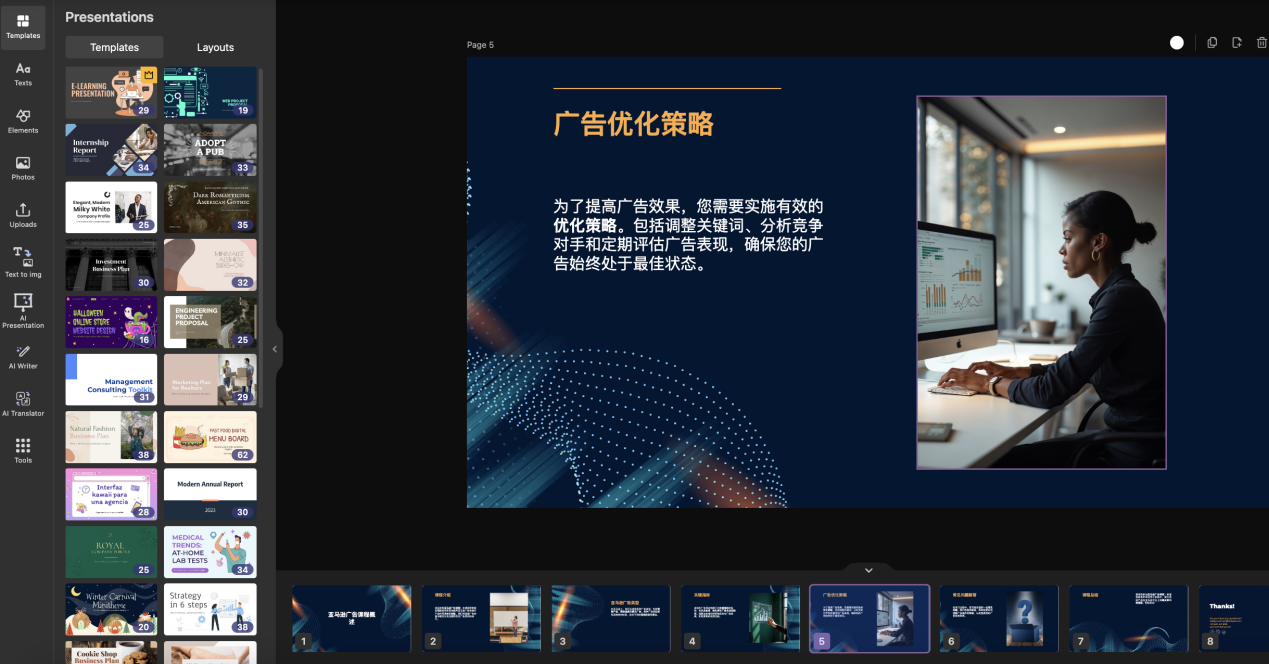The width and height of the screenshot is (1269, 664).
Task: Choose the Strategy in 6 steps template
Action: tap(210, 609)
